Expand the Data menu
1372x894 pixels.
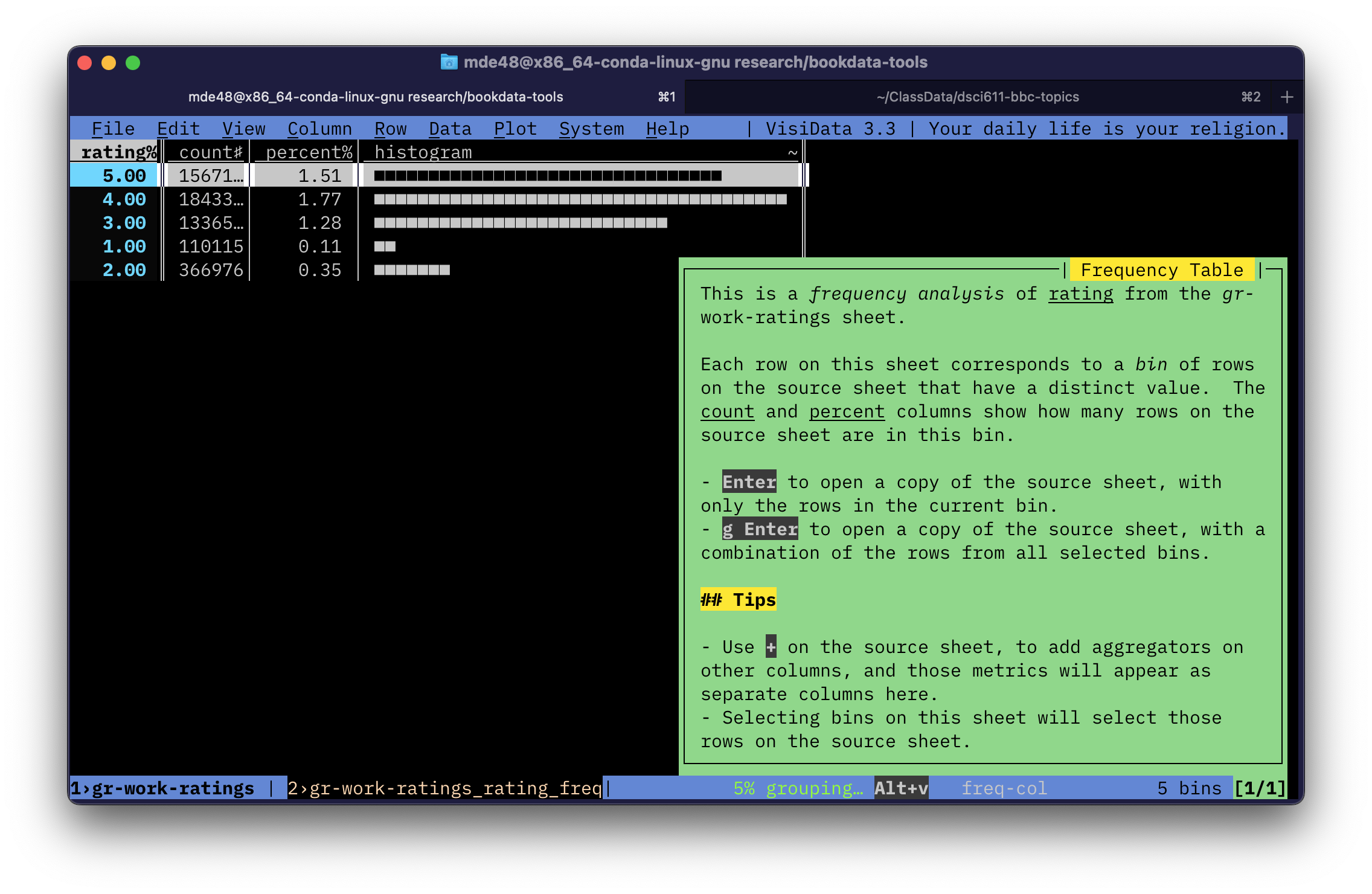[x=450, y=129]
